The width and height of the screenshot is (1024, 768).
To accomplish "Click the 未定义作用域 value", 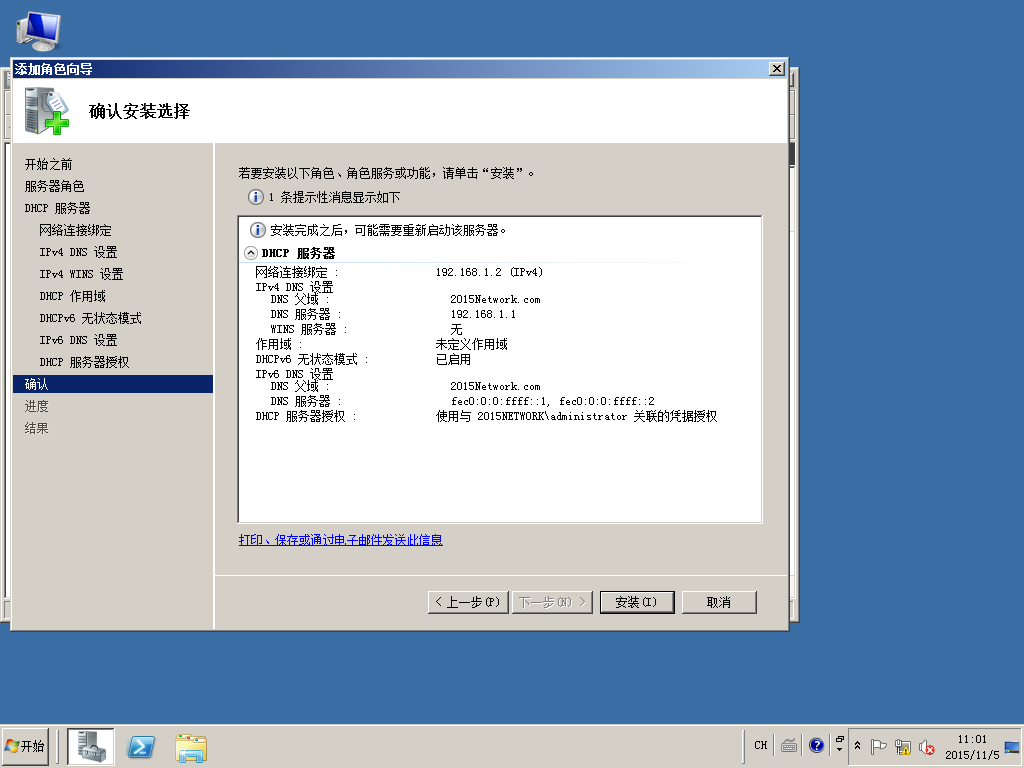I will click(472, 344).
